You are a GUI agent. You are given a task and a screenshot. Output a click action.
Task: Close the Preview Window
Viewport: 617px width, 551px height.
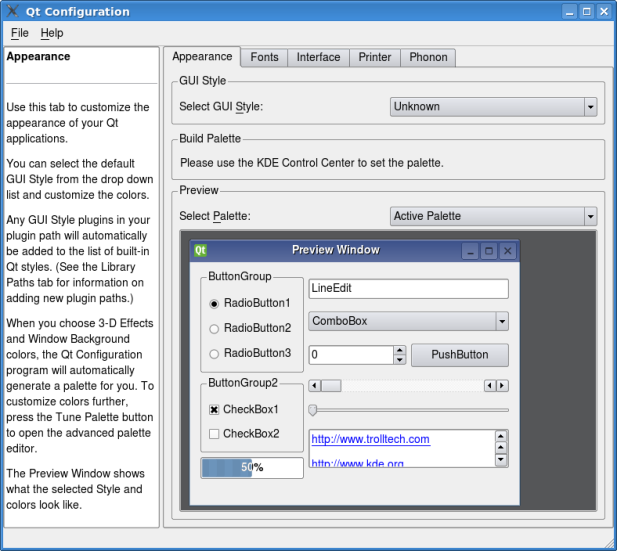(507, 251)
